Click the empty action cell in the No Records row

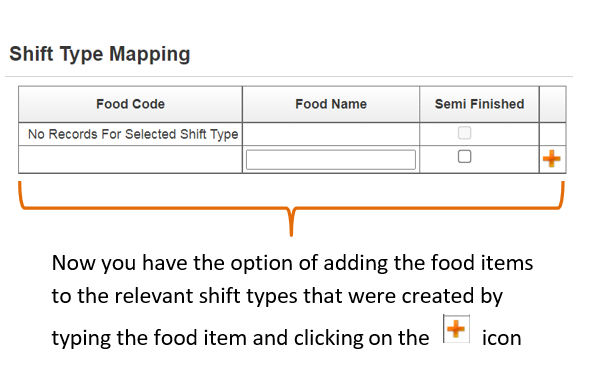[553, 134]
